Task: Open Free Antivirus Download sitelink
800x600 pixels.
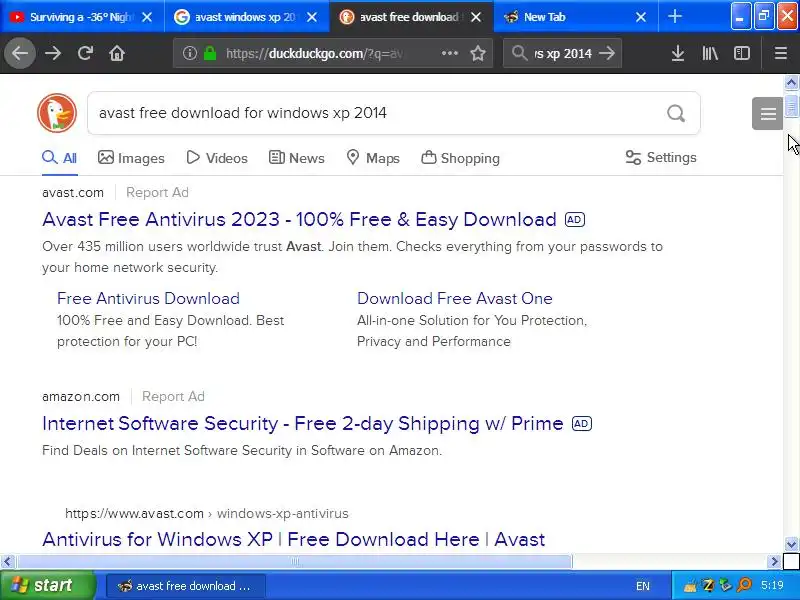Action: (x=148, y=298)
